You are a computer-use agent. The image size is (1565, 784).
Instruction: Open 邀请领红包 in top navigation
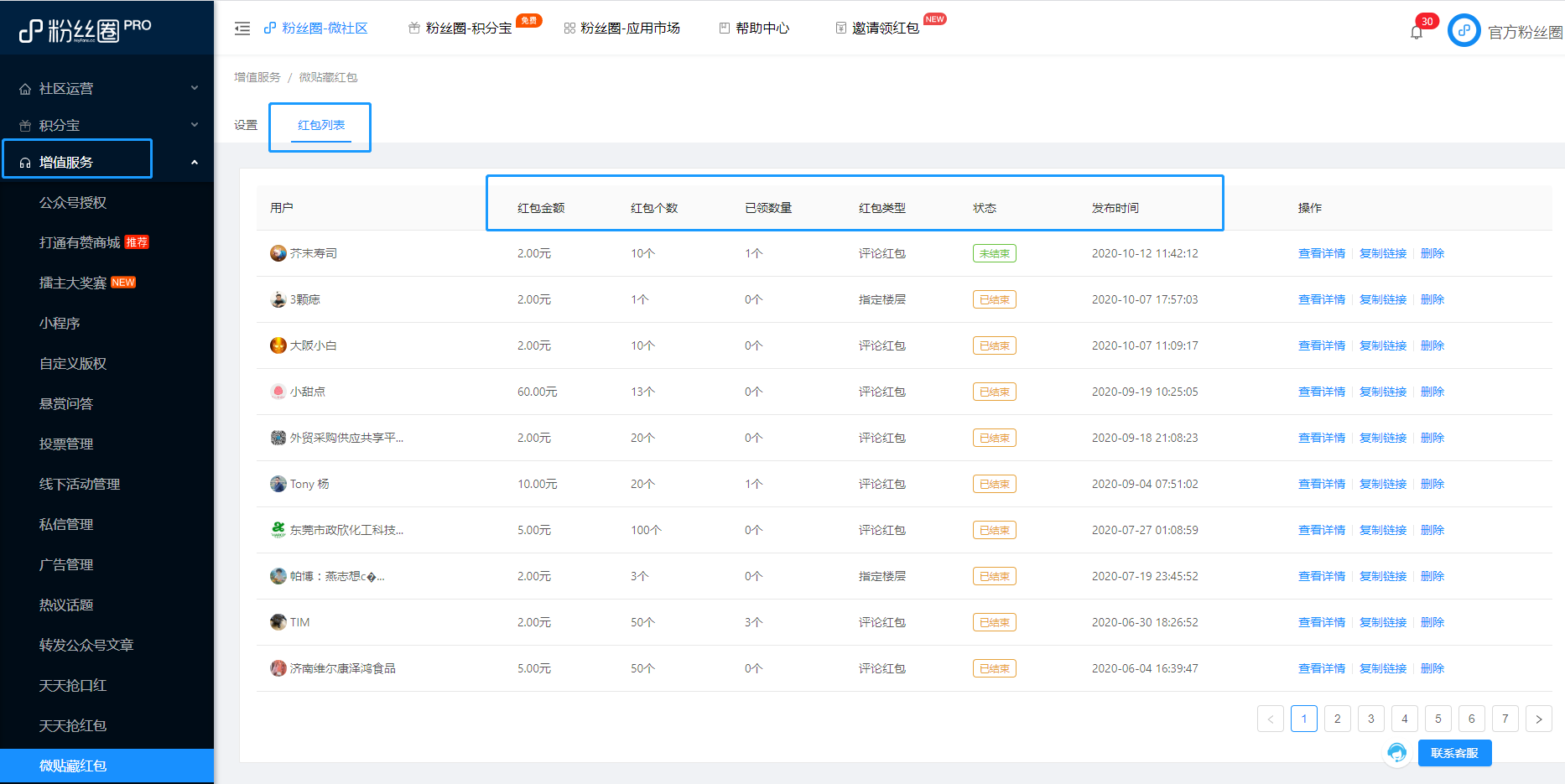pos(877,29)
